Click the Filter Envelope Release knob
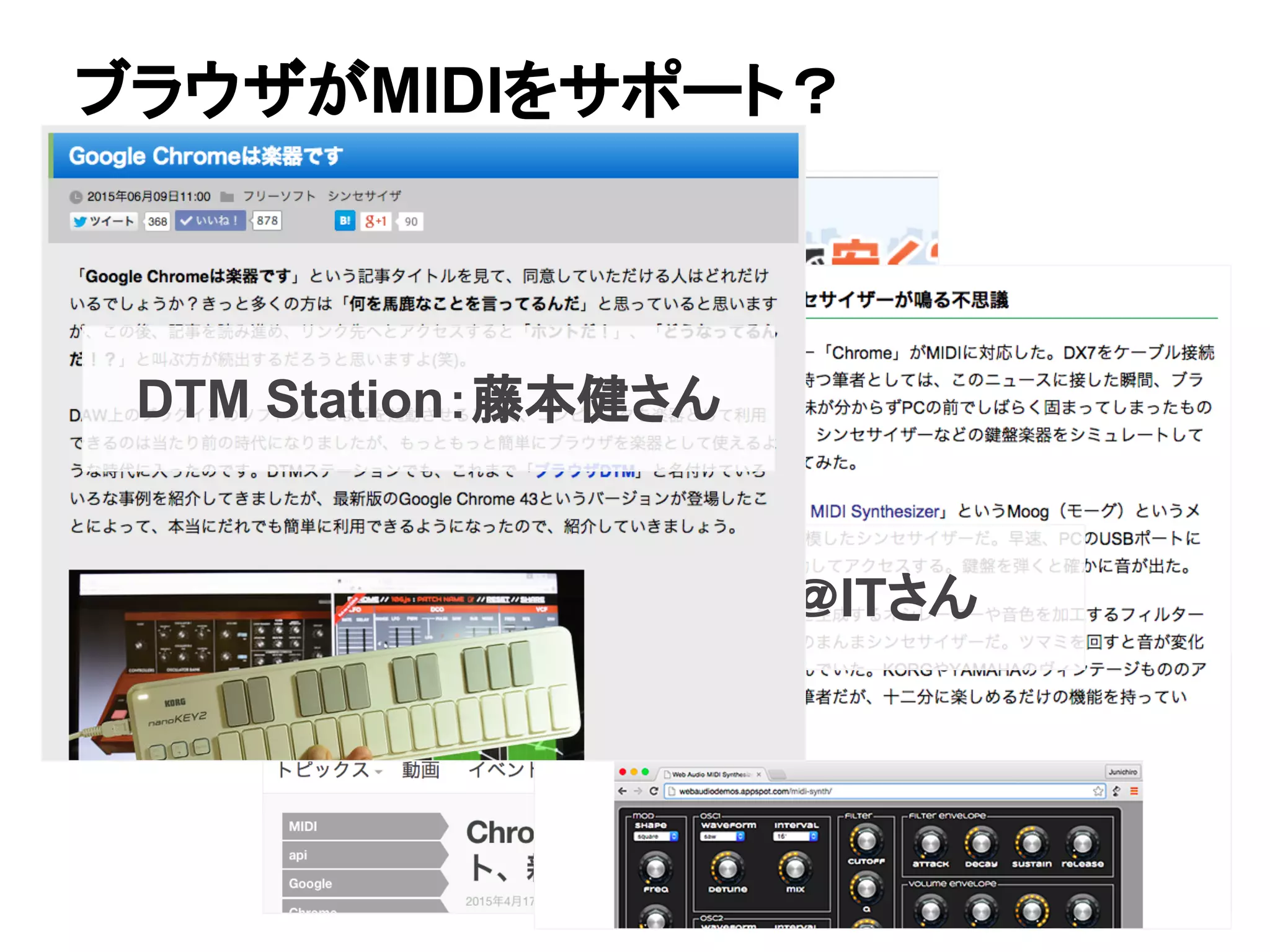Viewport: 1270px width, 952px height. (1082, 843)
